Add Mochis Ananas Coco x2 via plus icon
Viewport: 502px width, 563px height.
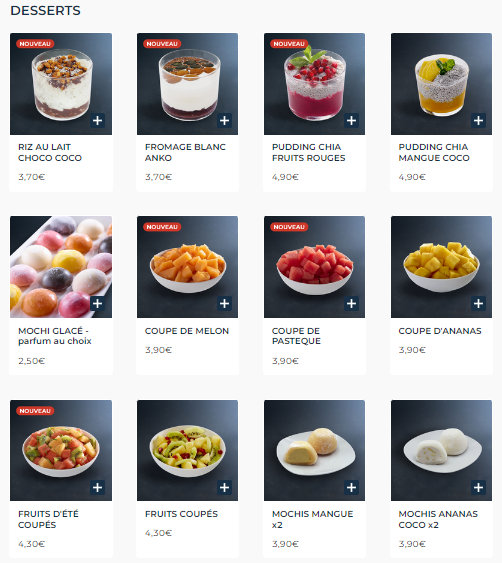coord(478,488)
